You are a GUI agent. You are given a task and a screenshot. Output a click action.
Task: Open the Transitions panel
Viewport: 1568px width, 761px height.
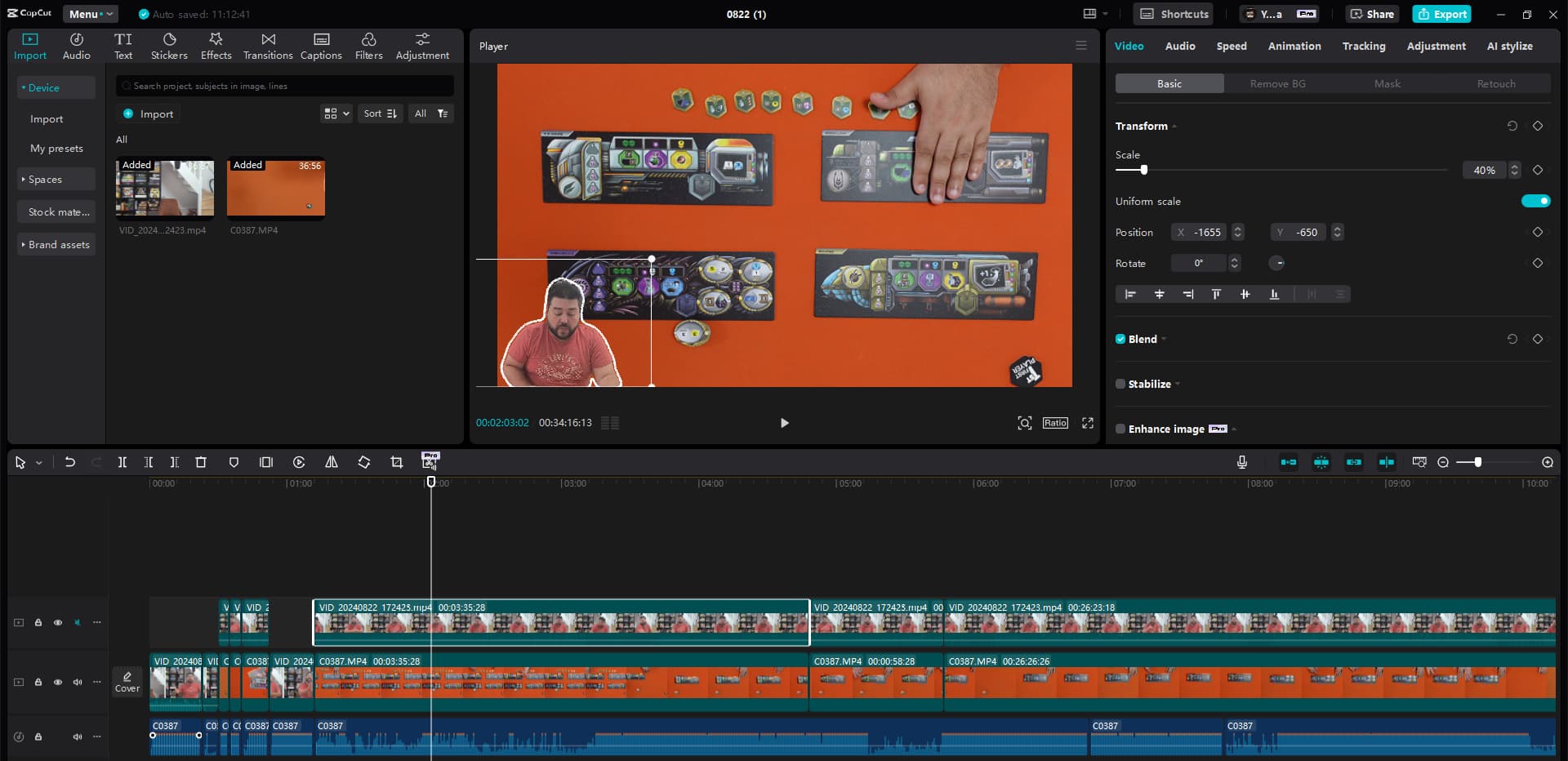[x=268, y=47]
